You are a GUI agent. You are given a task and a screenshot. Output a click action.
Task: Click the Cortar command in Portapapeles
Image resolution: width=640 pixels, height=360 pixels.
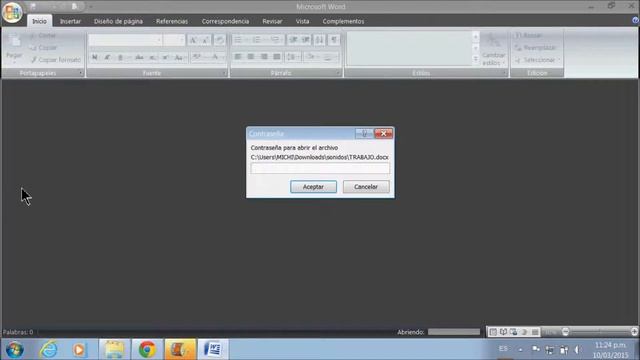point(43,36)
